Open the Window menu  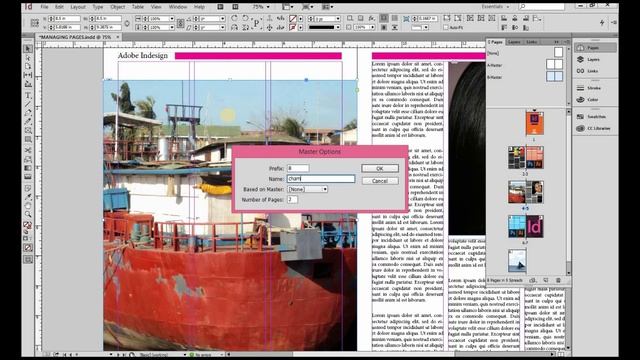[x=178, y=7]
